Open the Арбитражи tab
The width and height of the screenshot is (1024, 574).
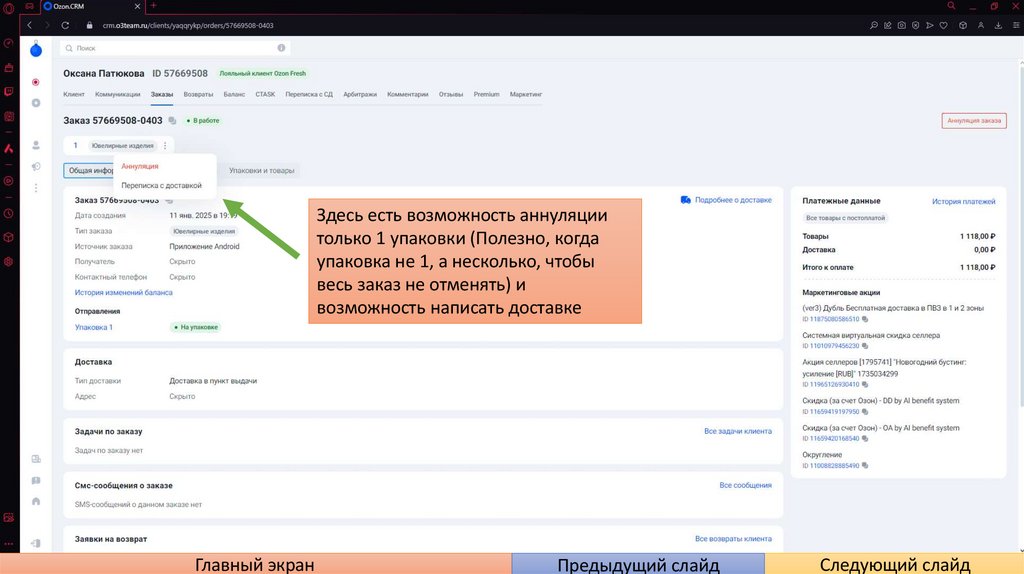360,94
